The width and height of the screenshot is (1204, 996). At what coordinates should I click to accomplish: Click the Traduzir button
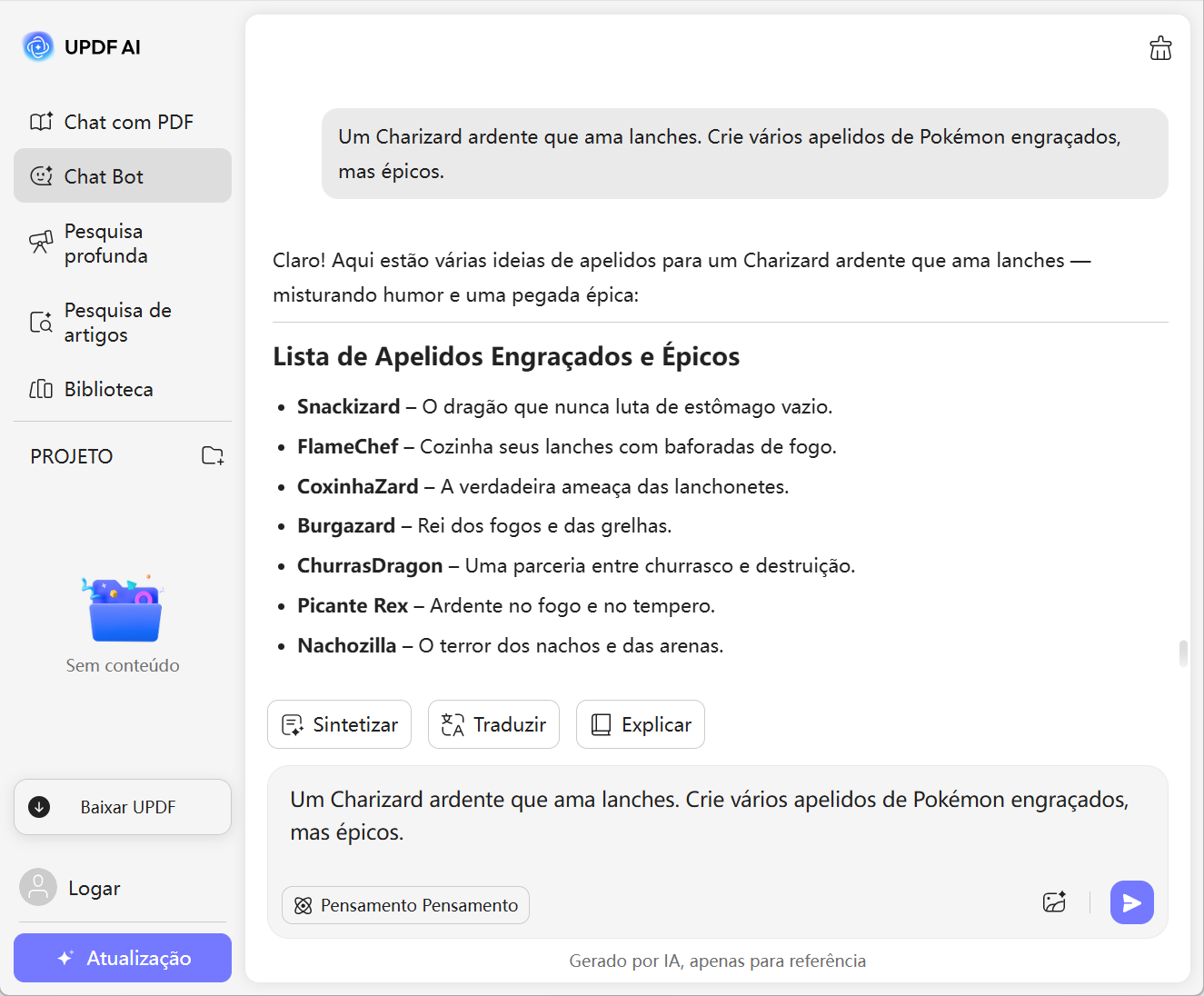coord(493,724)
